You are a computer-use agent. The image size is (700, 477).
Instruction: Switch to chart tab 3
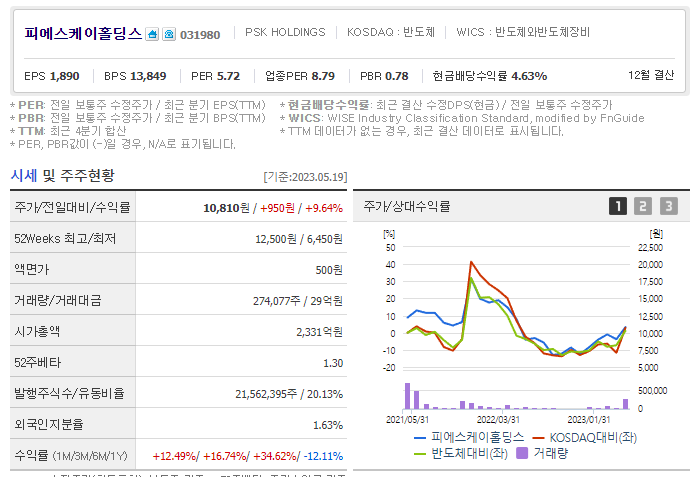coord(669,206)
